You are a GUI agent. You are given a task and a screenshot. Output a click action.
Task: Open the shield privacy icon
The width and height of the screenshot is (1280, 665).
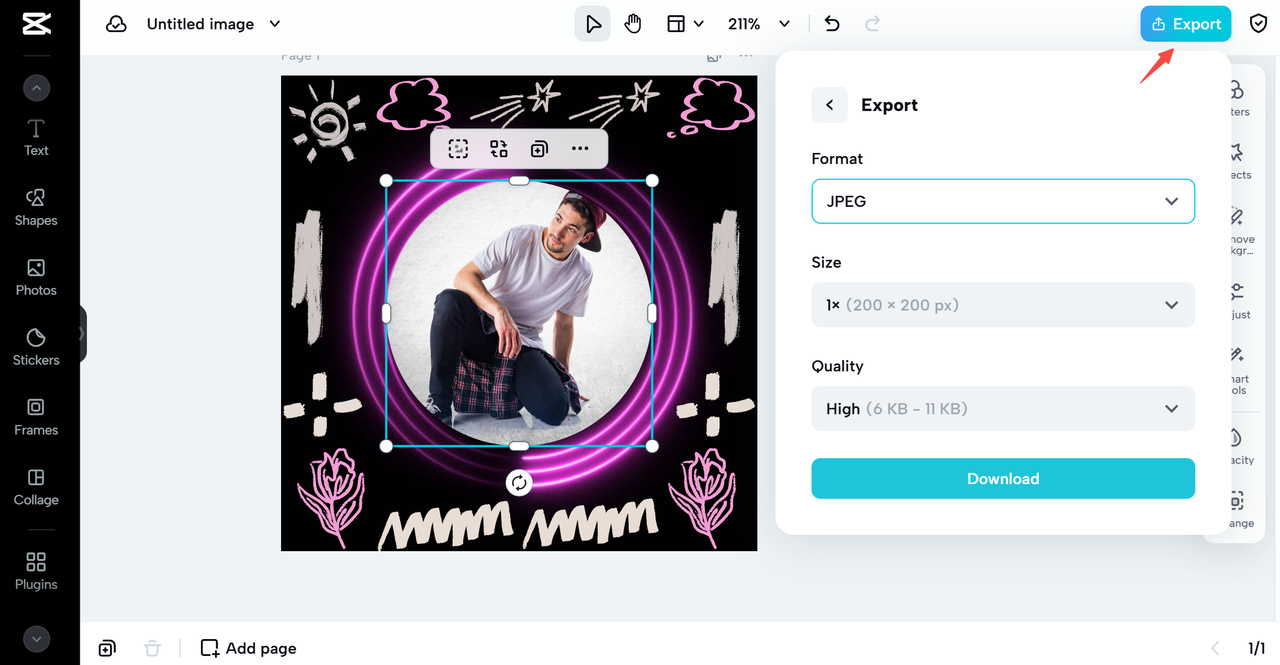[x=1259, y=24]
